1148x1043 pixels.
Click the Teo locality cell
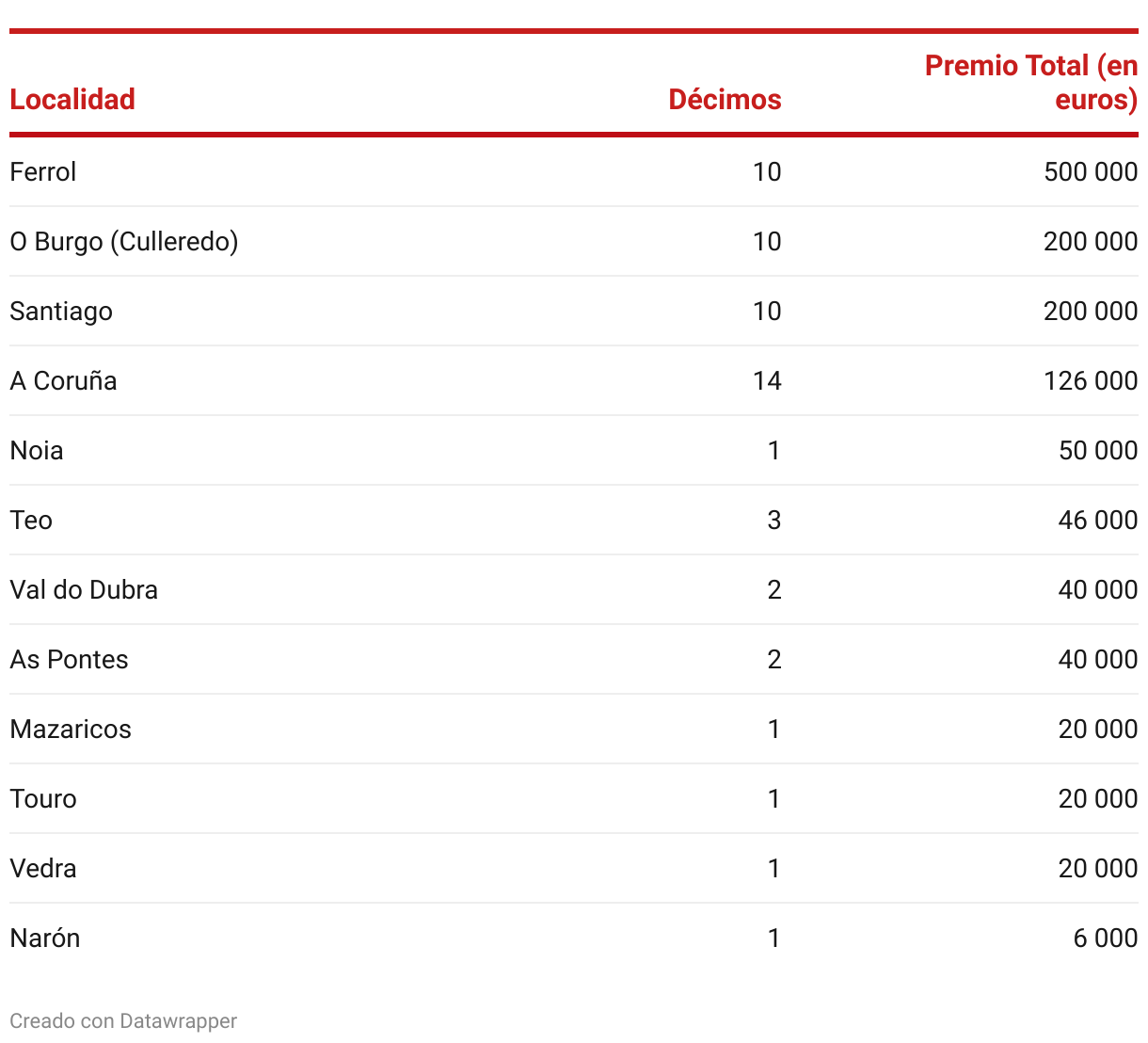click(x=31, y=520)
